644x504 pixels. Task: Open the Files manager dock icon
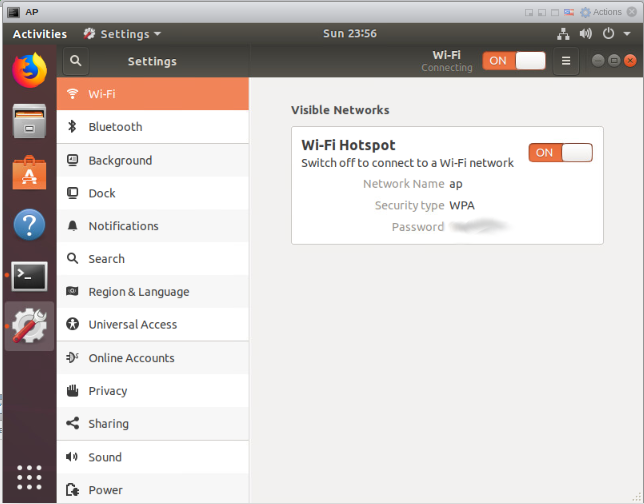tap(29, 122)
